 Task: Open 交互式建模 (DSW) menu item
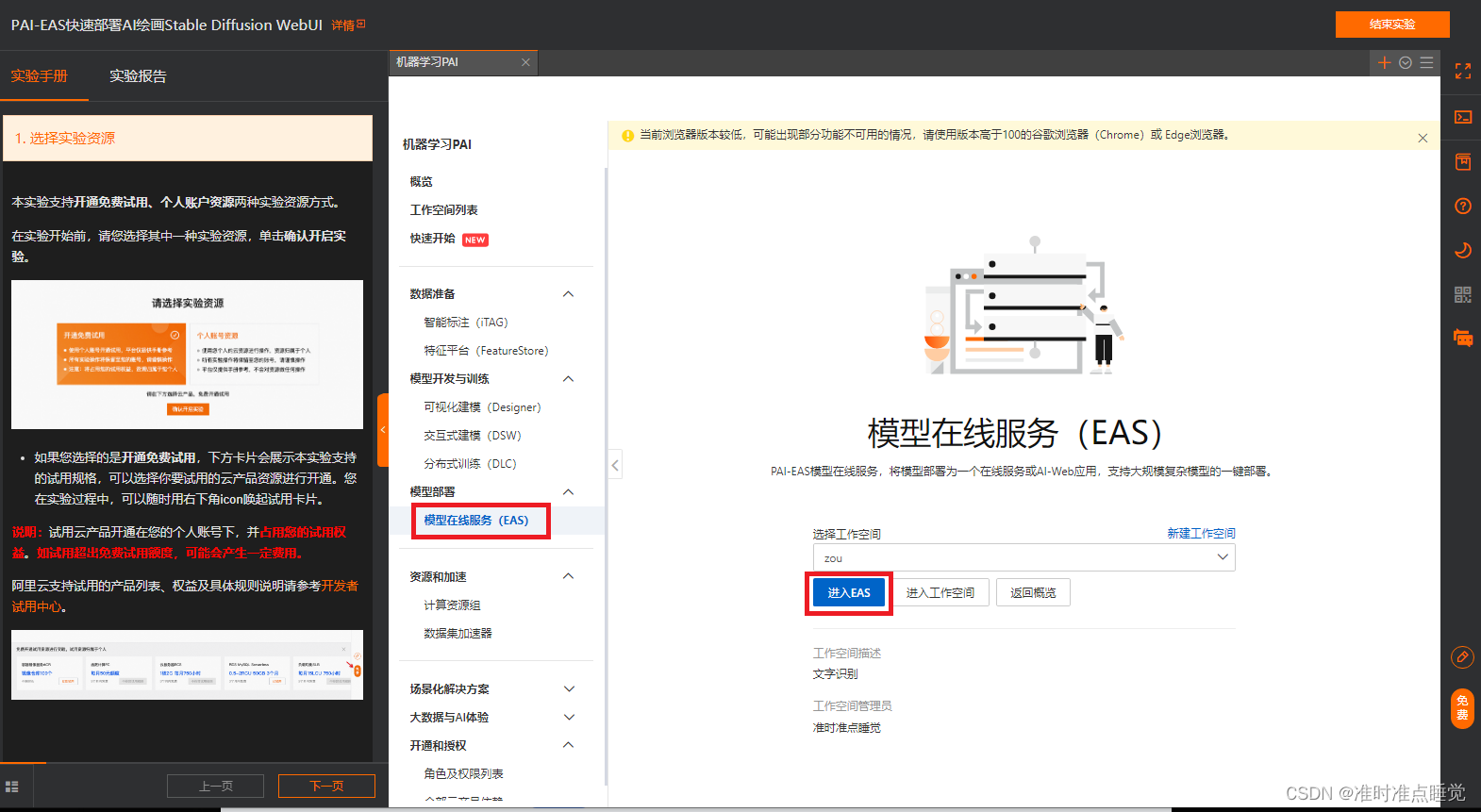tap(473, 436)
